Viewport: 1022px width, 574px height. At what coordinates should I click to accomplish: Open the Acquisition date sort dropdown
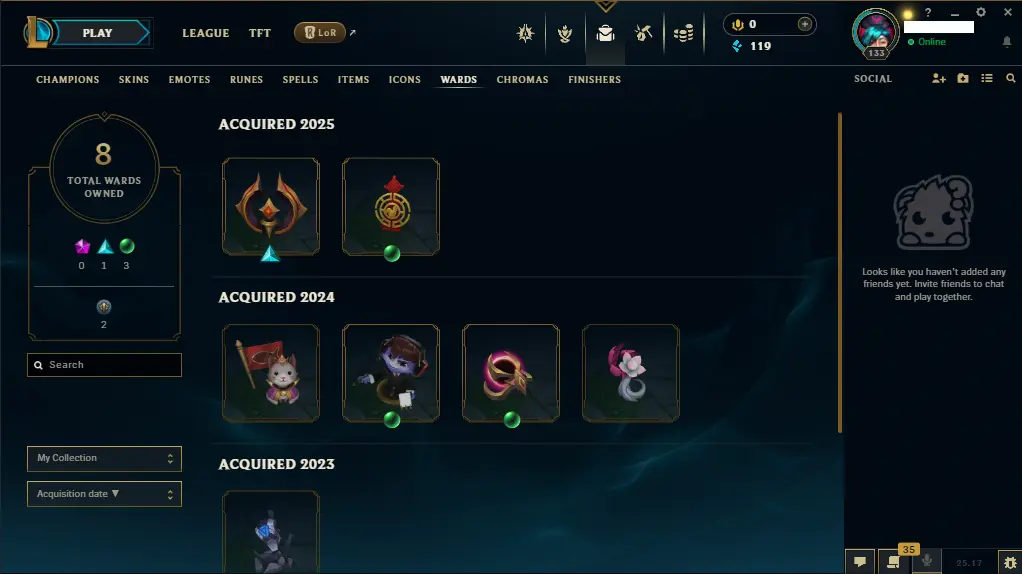pos(104,494)
